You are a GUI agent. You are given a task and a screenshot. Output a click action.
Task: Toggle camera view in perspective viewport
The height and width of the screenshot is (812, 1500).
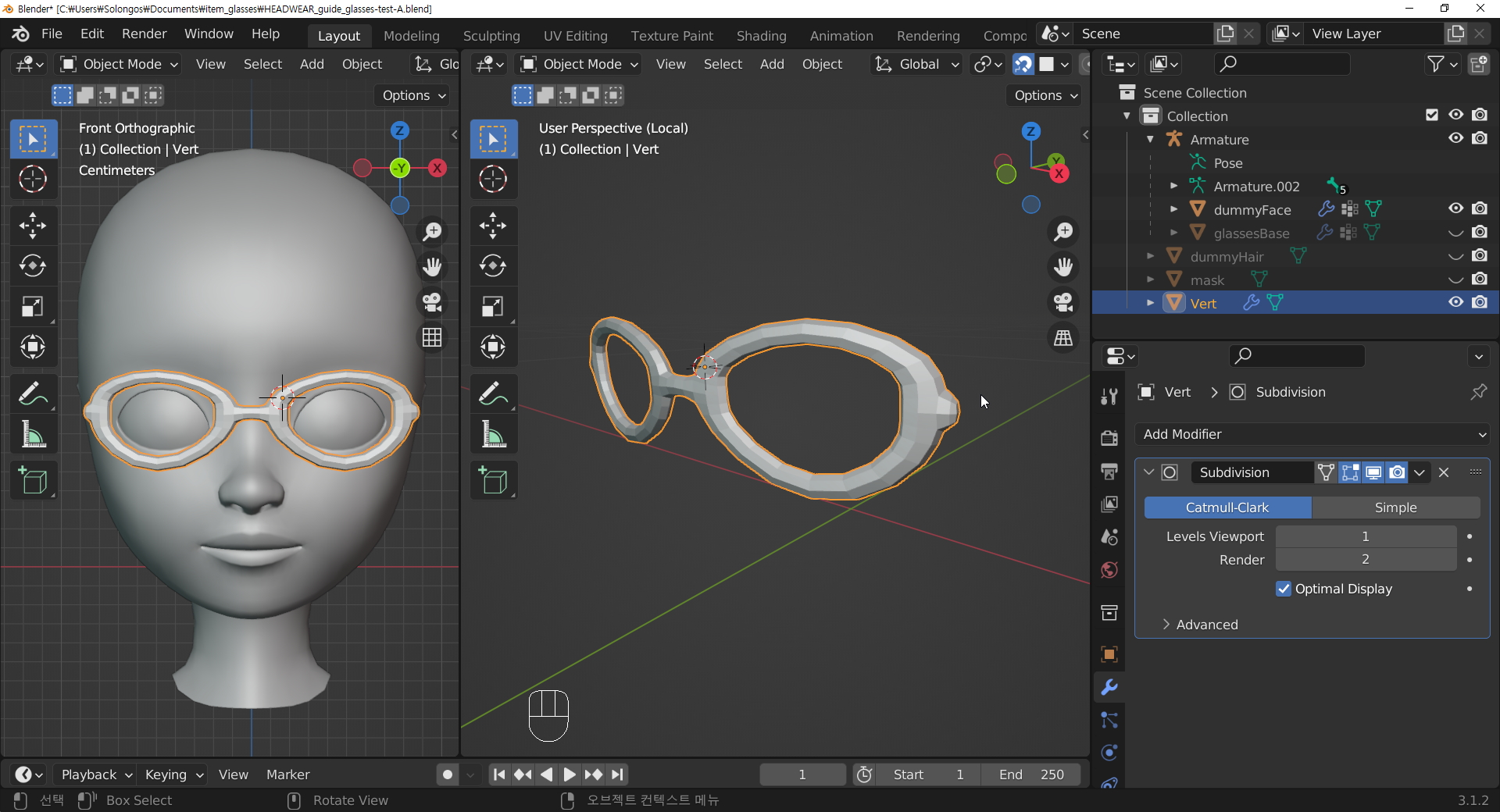(x=1063, y=302)
